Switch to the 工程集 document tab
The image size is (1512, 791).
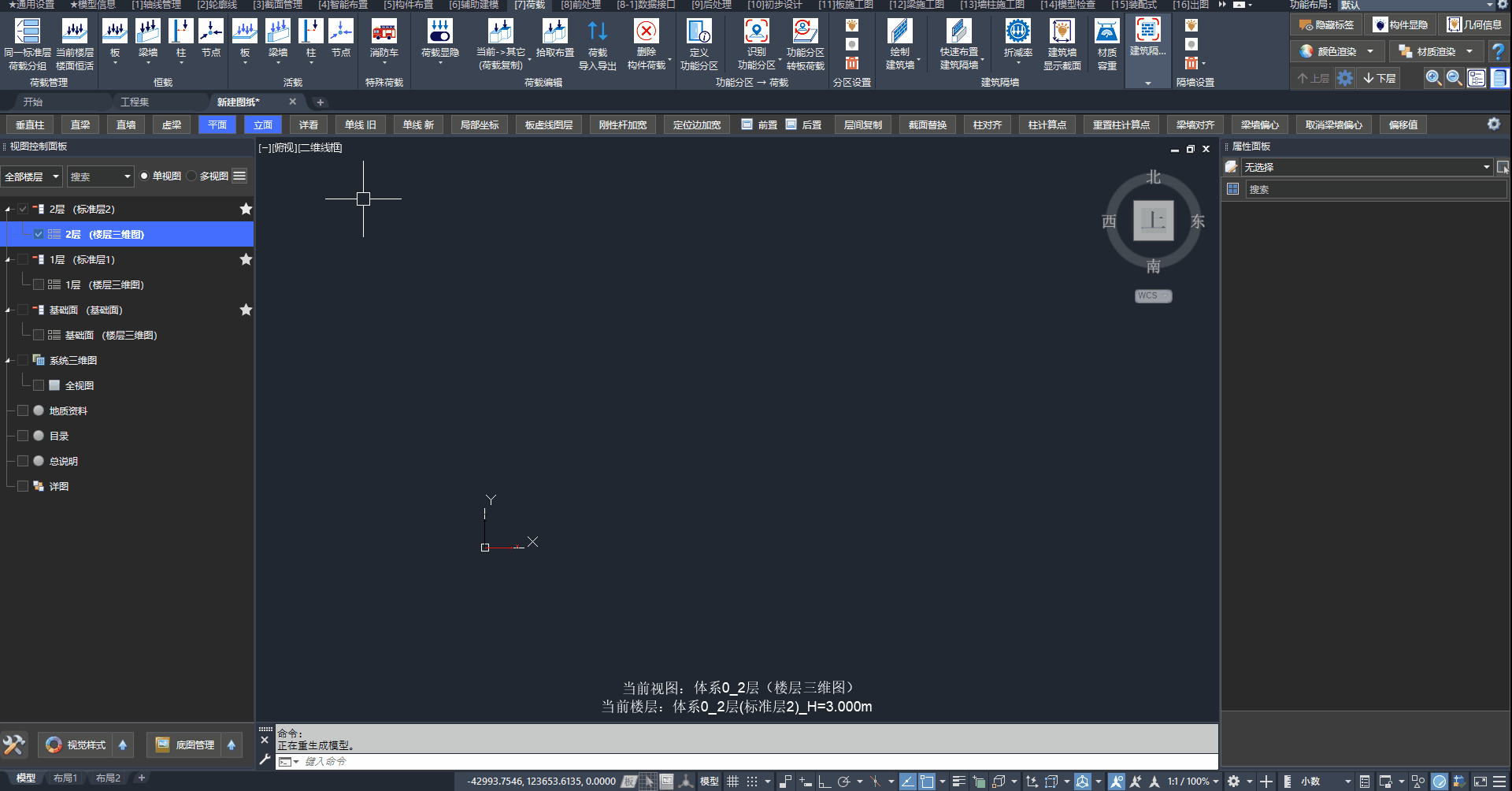(135, 102)
